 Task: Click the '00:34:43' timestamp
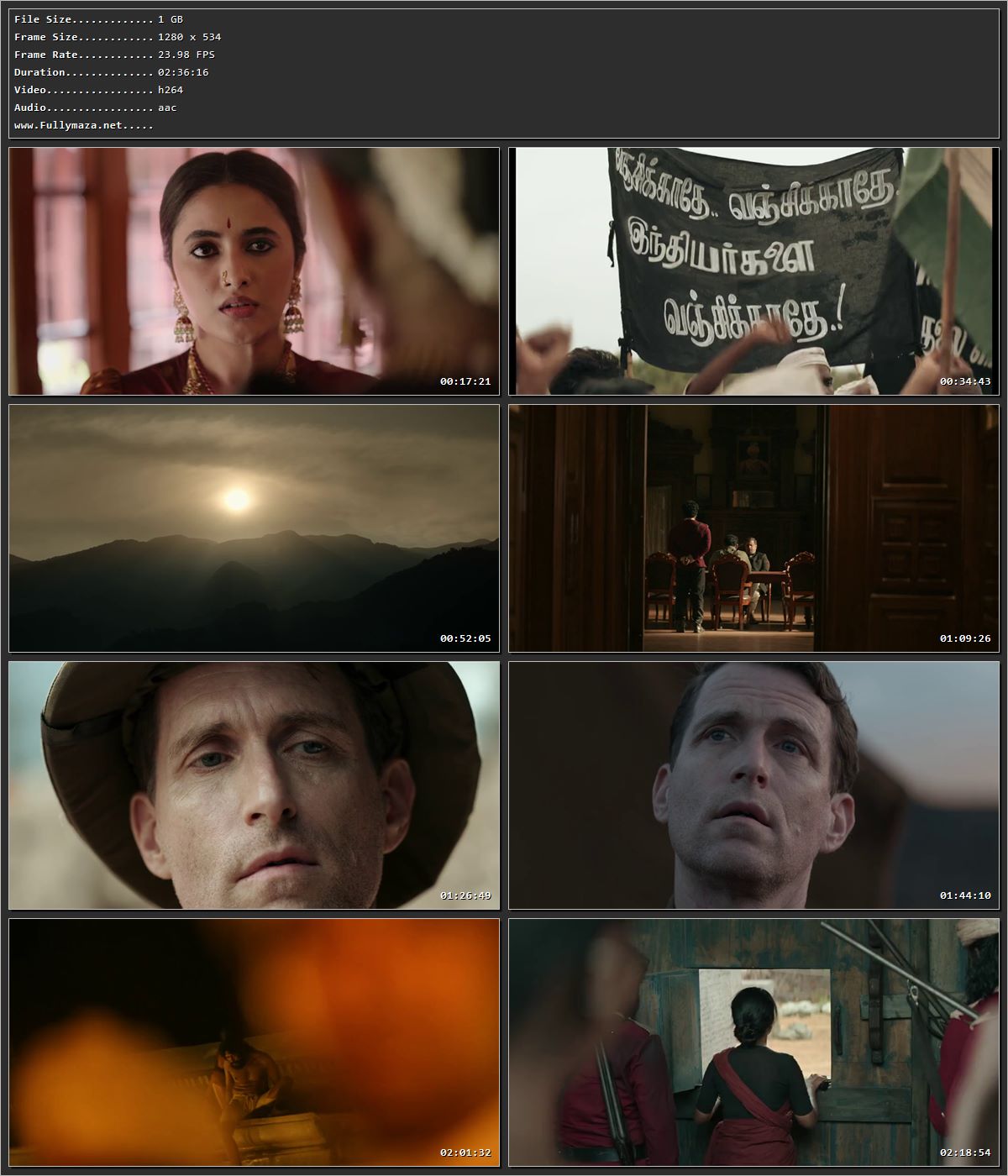click(965, 381)
